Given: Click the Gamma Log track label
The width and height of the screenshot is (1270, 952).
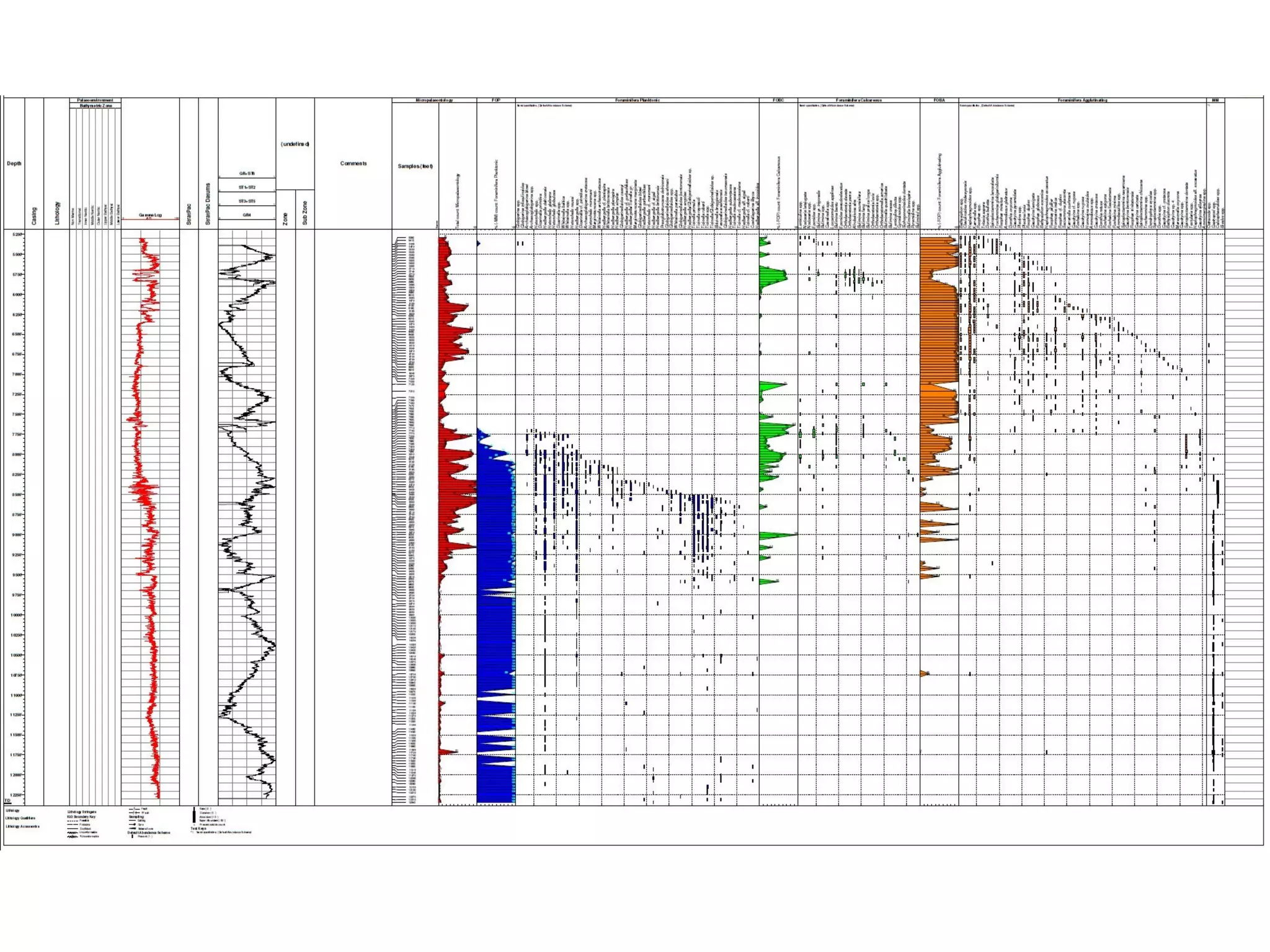Looking at the screenshot, I should tap(150, 215).
